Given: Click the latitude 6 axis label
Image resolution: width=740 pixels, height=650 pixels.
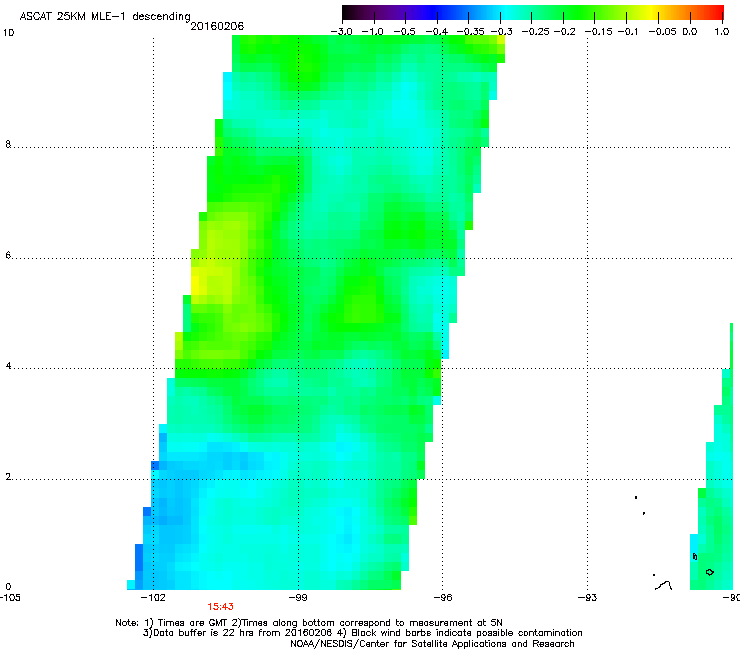Looking at the screenshot, I should (x=8, y=255).
